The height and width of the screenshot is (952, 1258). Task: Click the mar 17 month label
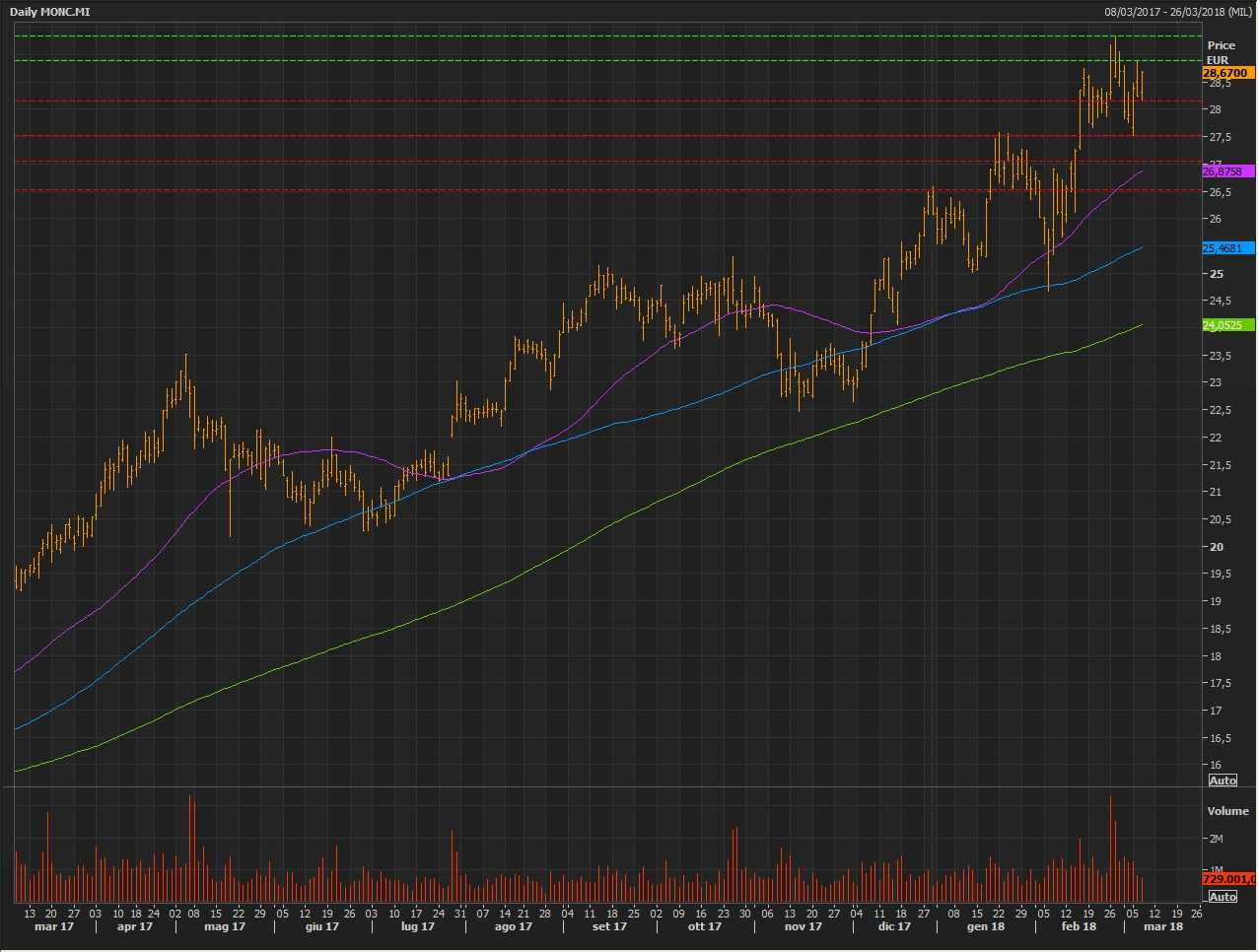(54, 926)
